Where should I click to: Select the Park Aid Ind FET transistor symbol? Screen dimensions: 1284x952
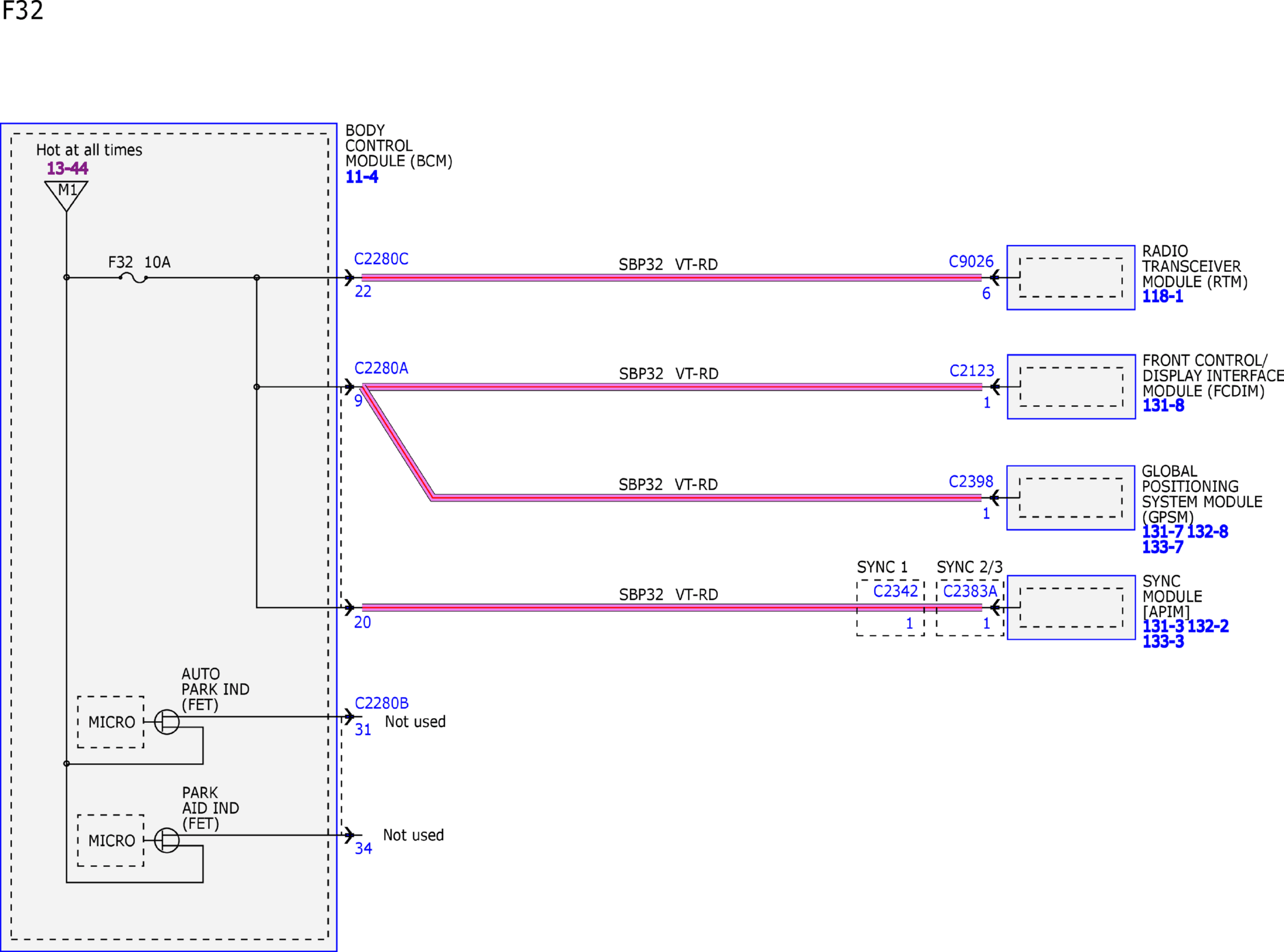point(167,840)
